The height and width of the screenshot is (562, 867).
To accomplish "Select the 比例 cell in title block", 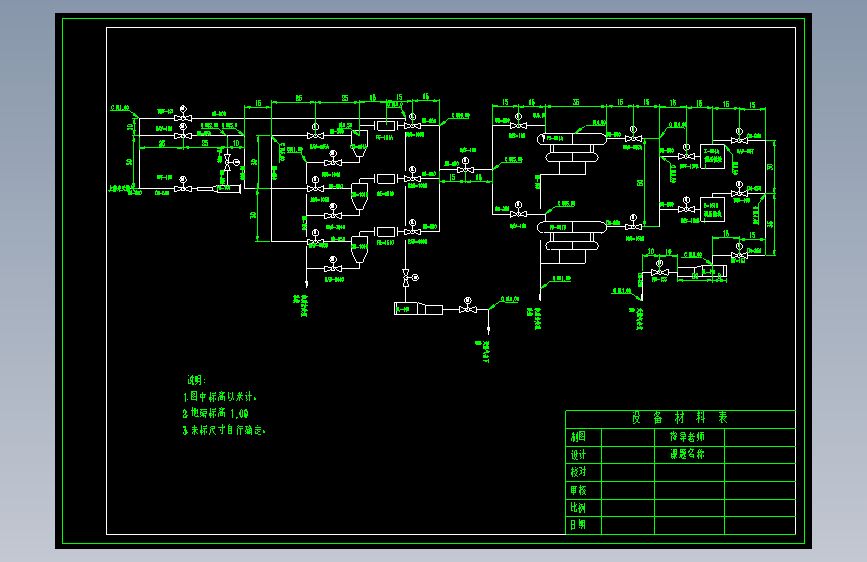I will click(583, 508).
